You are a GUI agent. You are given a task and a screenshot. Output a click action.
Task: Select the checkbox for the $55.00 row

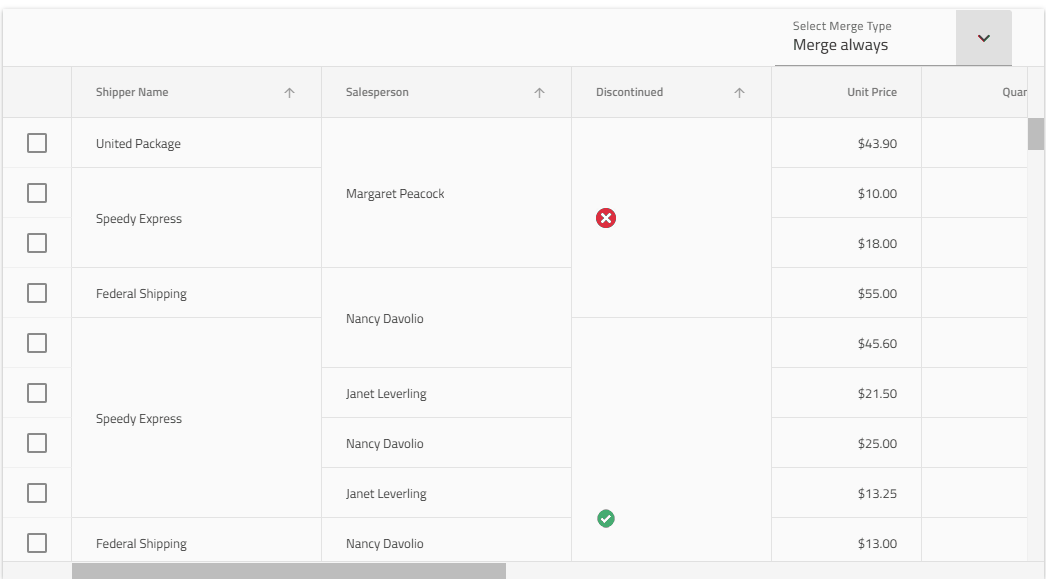coord(37,293)
